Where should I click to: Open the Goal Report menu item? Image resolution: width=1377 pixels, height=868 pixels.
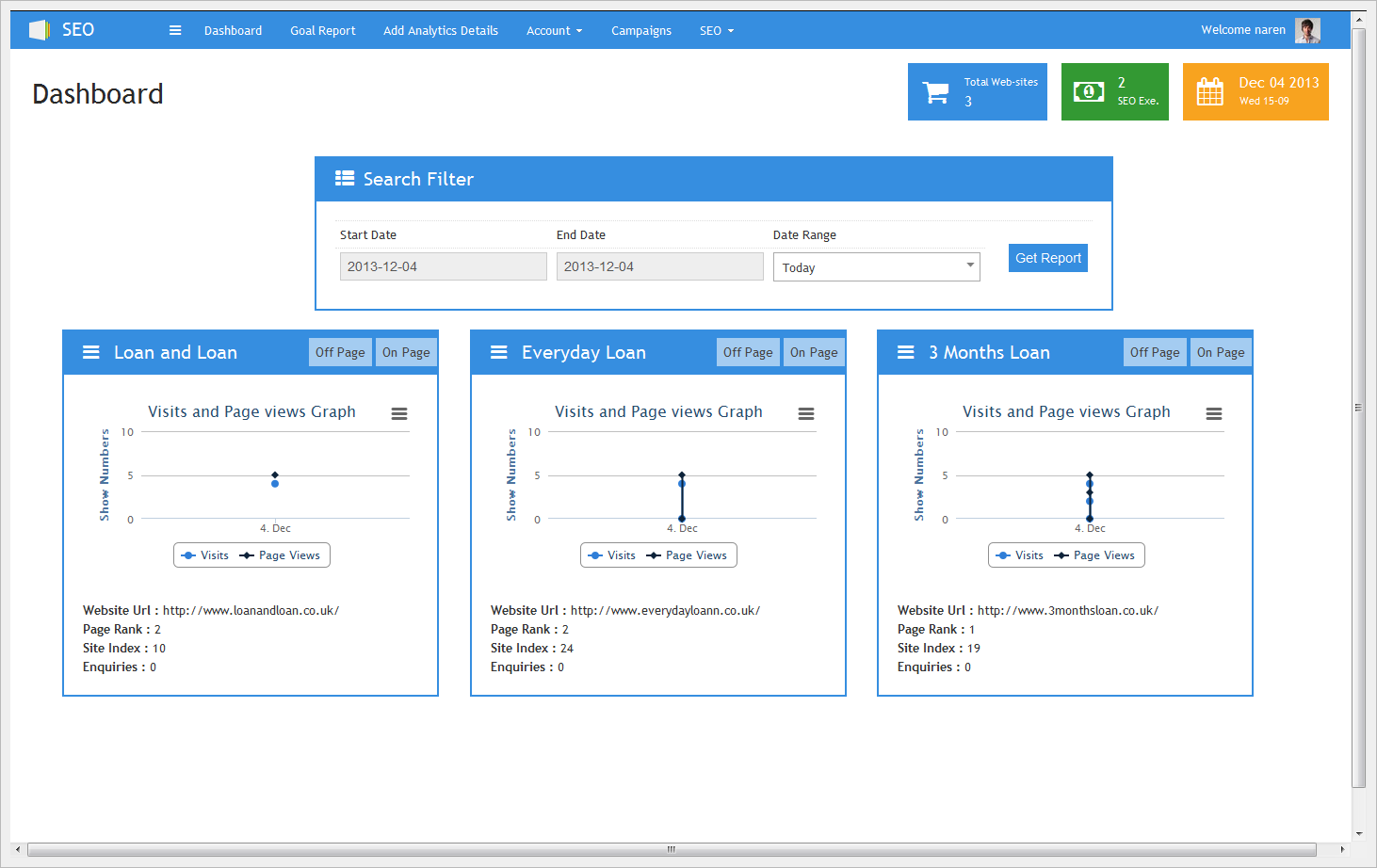323,31
